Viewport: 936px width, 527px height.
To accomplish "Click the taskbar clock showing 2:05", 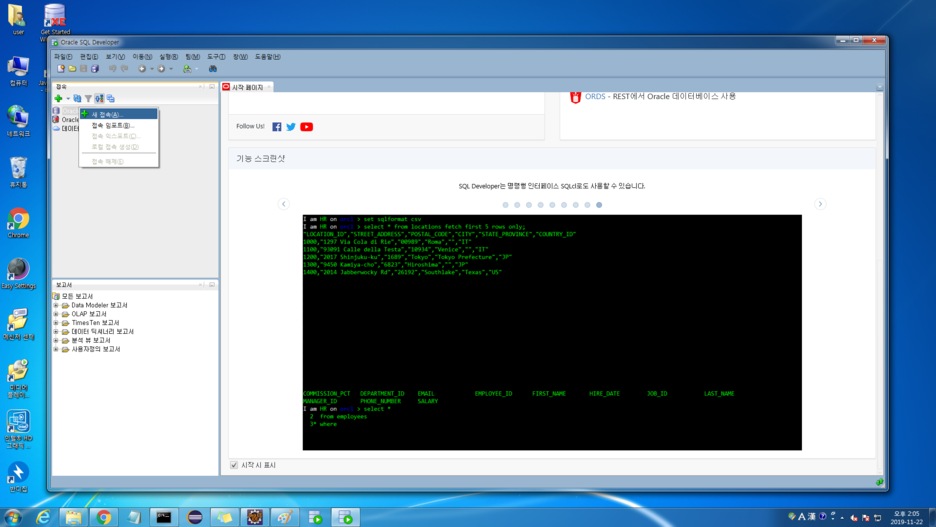I will click(x=906, y=517).
